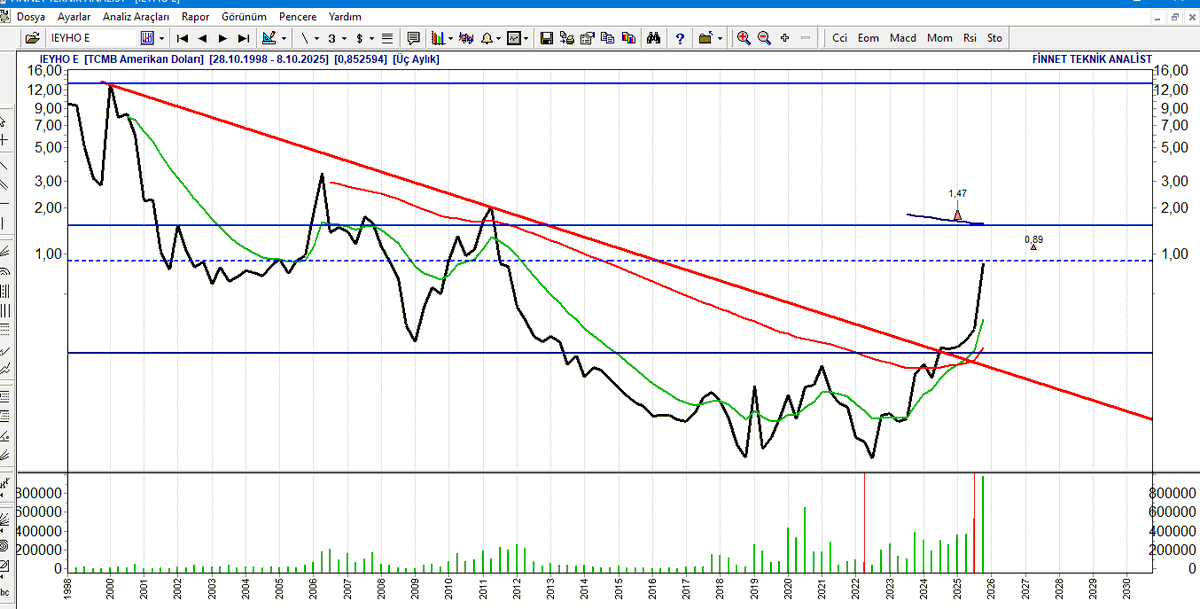Add the Sto indicator

click(994, 38)
